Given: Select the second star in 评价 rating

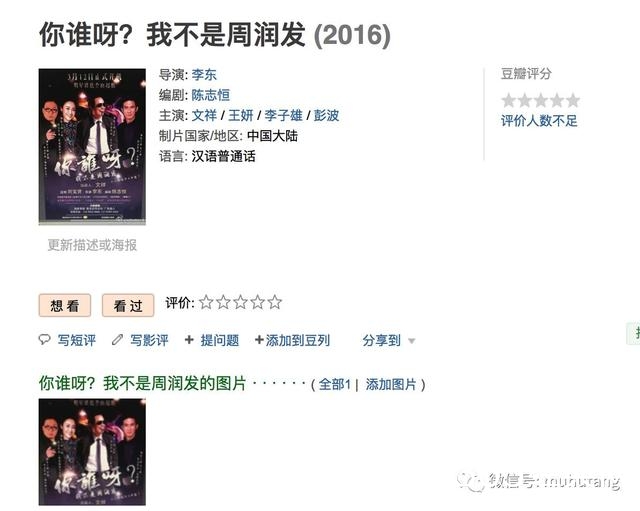Looking at the screenshot, I should tap(223, 302).
